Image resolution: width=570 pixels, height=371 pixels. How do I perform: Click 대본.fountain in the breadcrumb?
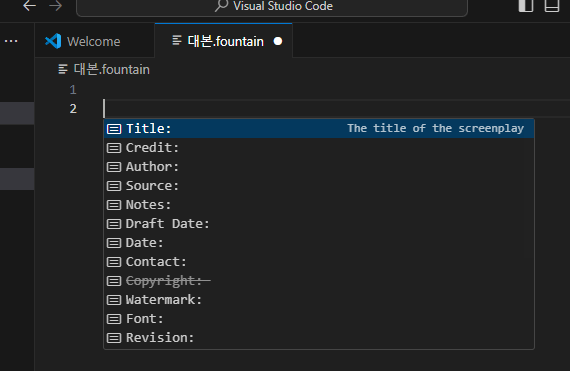112,69
